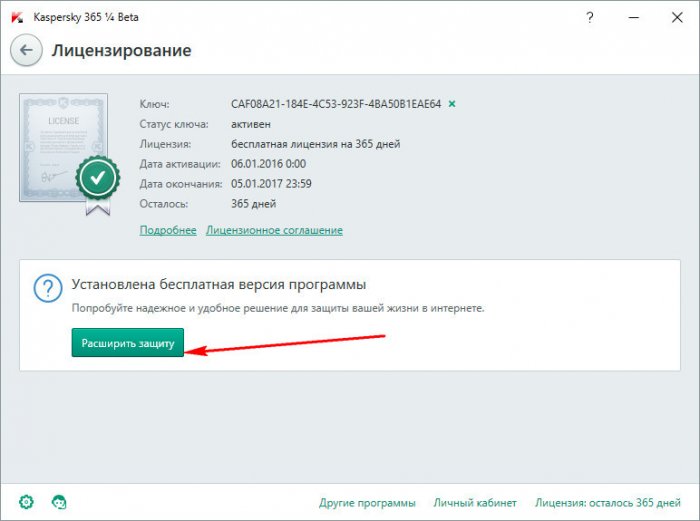Click the status value активен
Viewport: 700px width, 521px height.
pyautogui.click(x=251, y=124)
